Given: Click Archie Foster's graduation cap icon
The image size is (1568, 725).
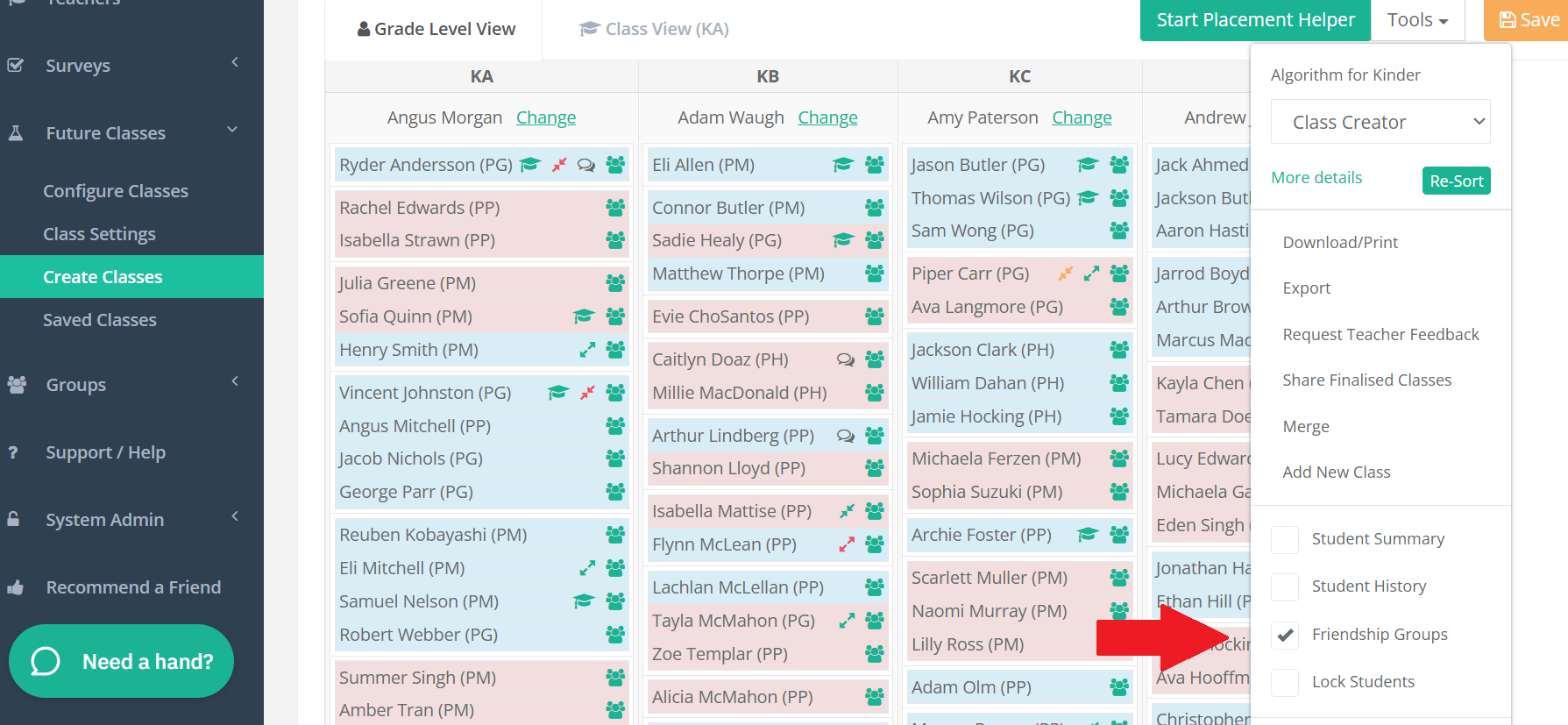Looking at the screenshot, I should click(x=1088, y=535).
